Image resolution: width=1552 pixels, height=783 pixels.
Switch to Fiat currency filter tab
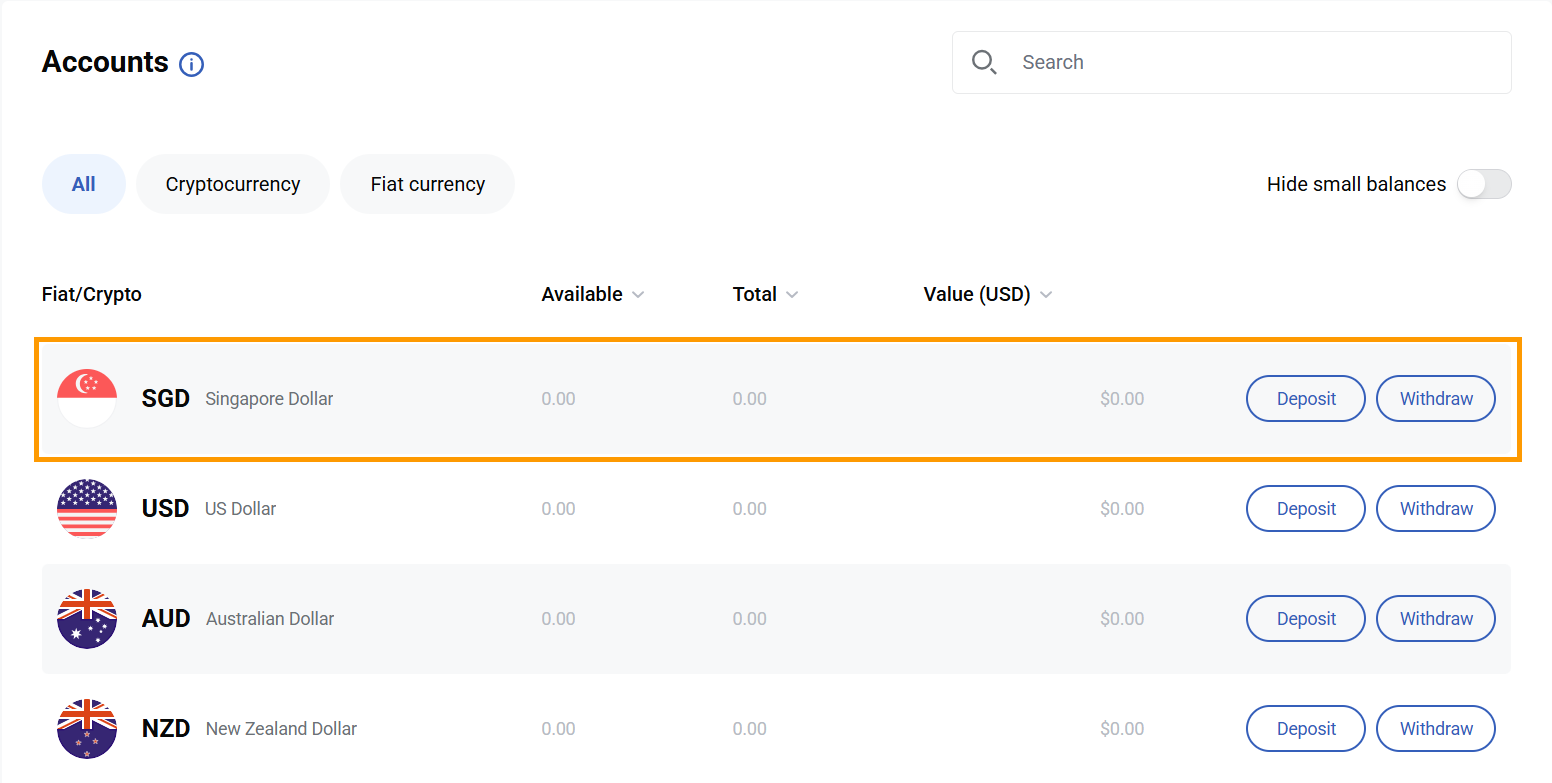pyautogui.click(x=427, y=184)
